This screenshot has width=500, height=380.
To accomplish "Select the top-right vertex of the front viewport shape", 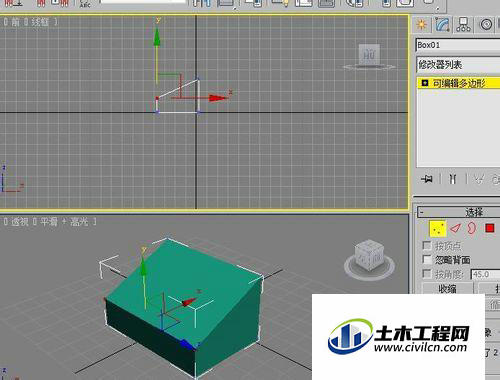I will pos(198,79).
